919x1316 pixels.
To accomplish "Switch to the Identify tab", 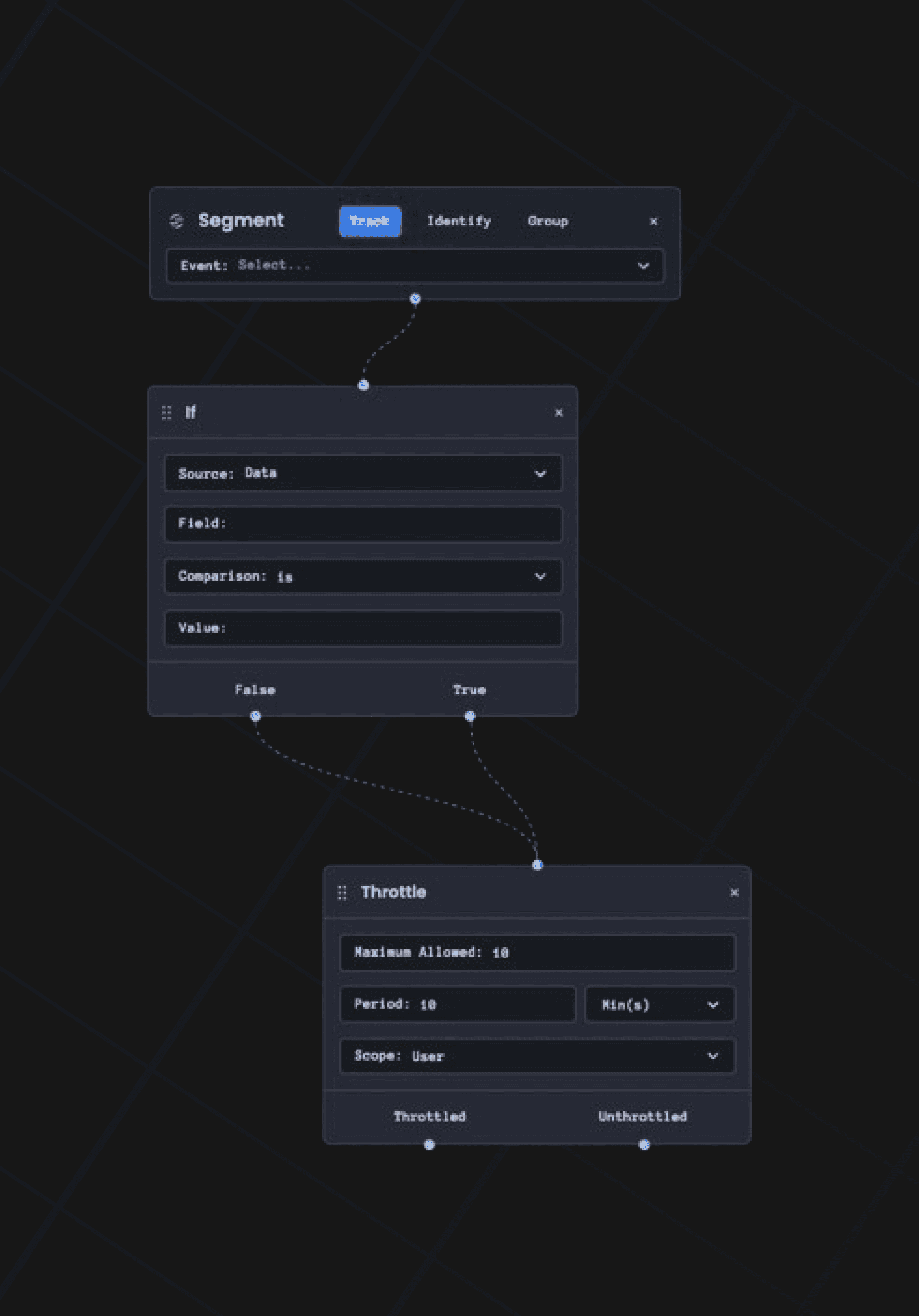I will [459, 221].
